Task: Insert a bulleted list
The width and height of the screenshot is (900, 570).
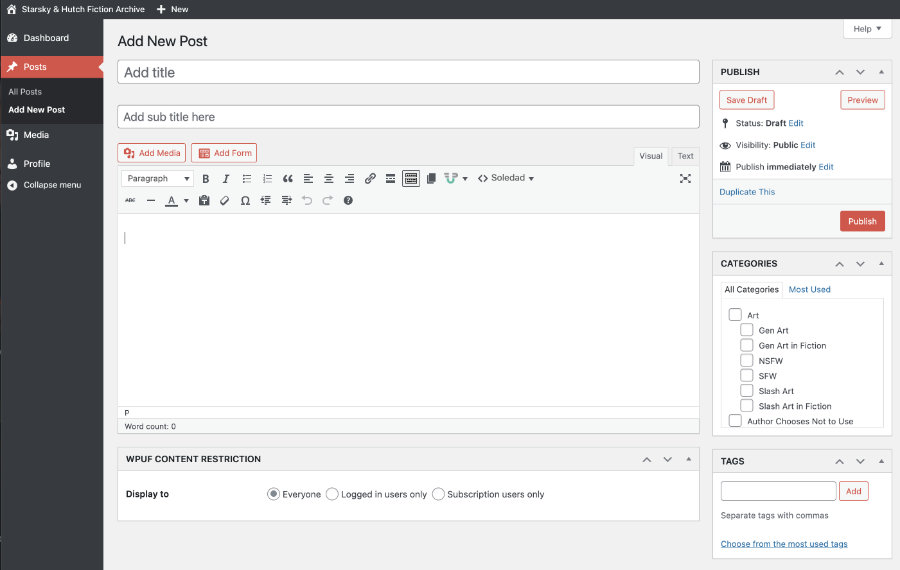Action: (x=247, y=179)
